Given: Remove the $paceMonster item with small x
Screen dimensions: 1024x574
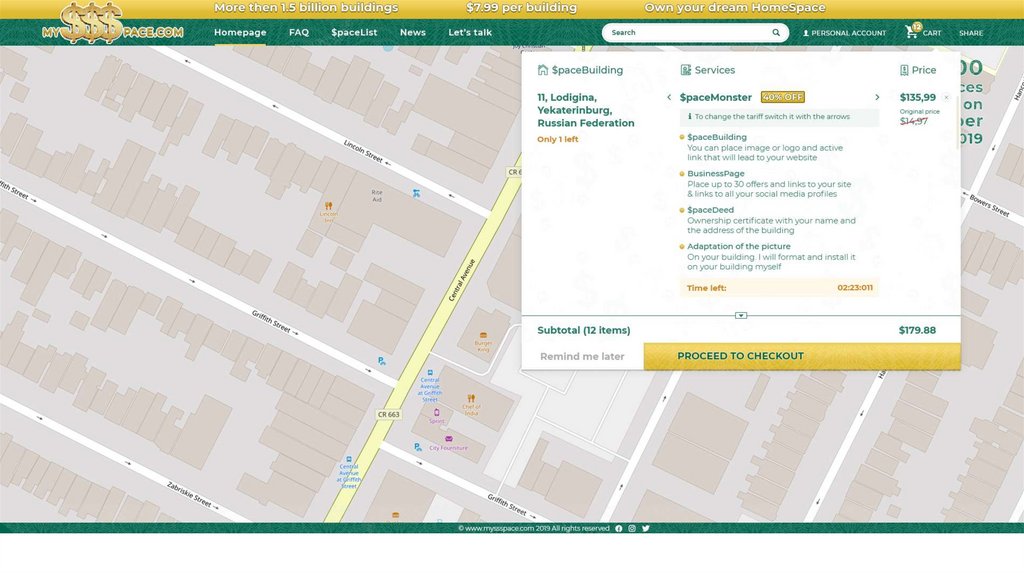Looking at the screenshot, I should [x=946, y=98].
